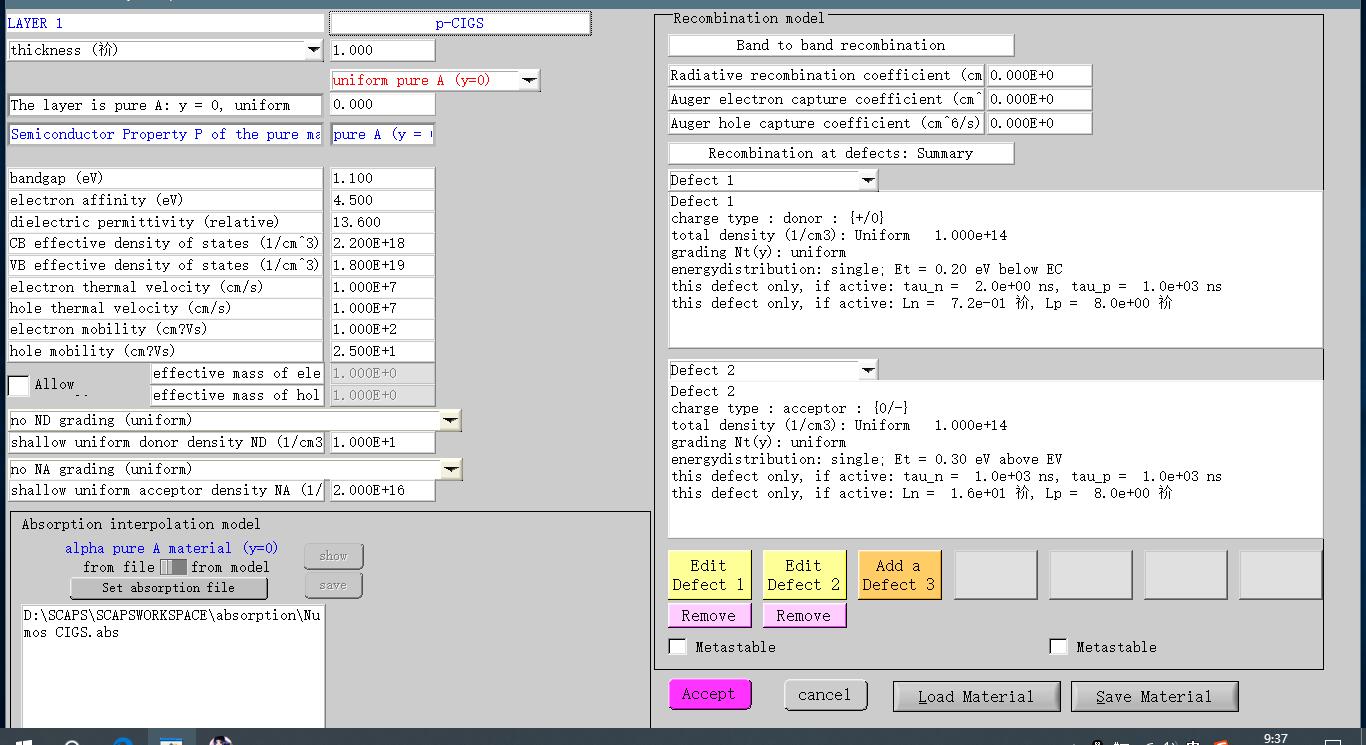Check the right Metastable checkbox
Image resolution: width=1366 pixels, height=745 pixels.
point(1058,647)
